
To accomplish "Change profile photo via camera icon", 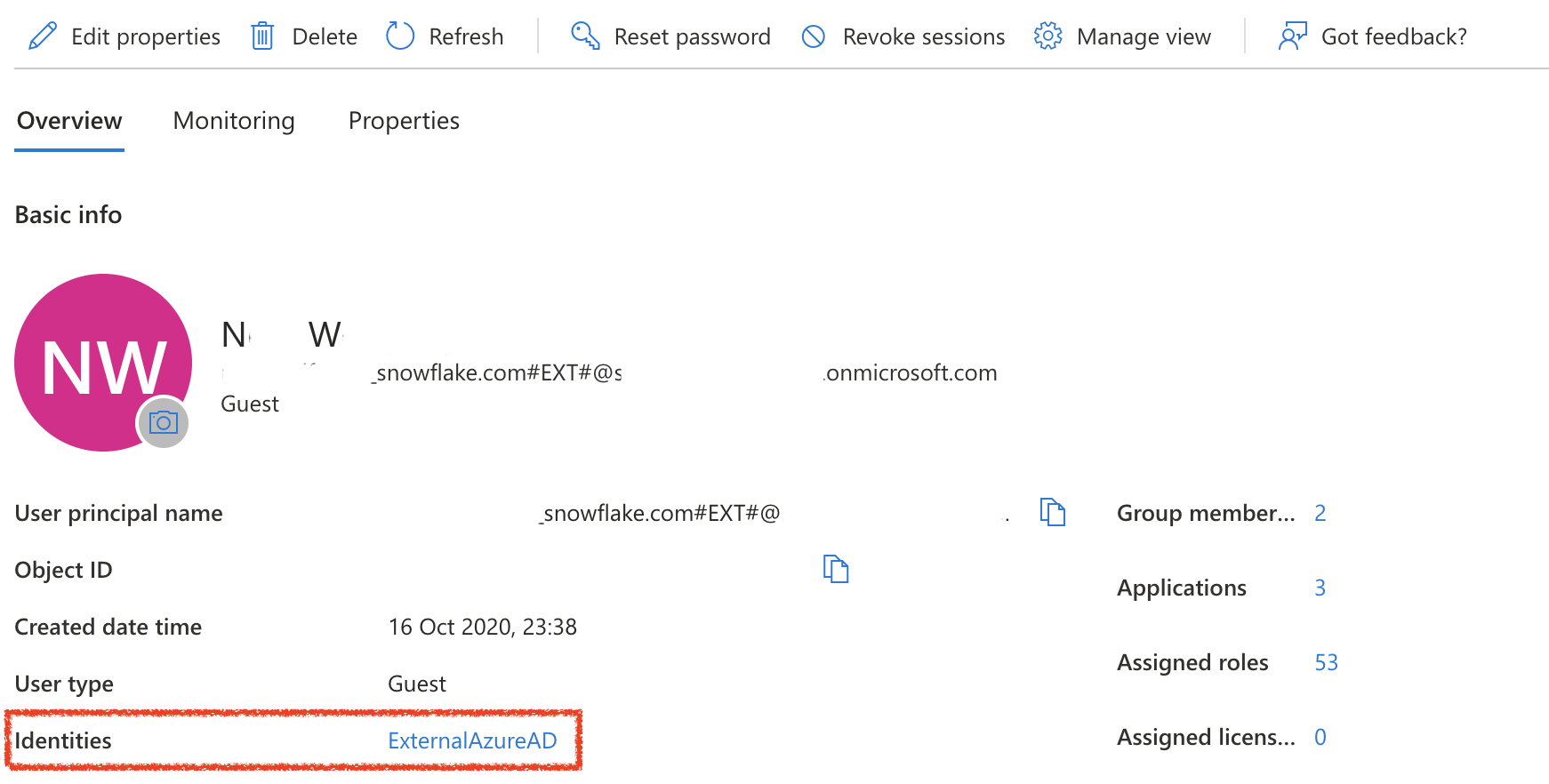I will [x=164, y=423].
